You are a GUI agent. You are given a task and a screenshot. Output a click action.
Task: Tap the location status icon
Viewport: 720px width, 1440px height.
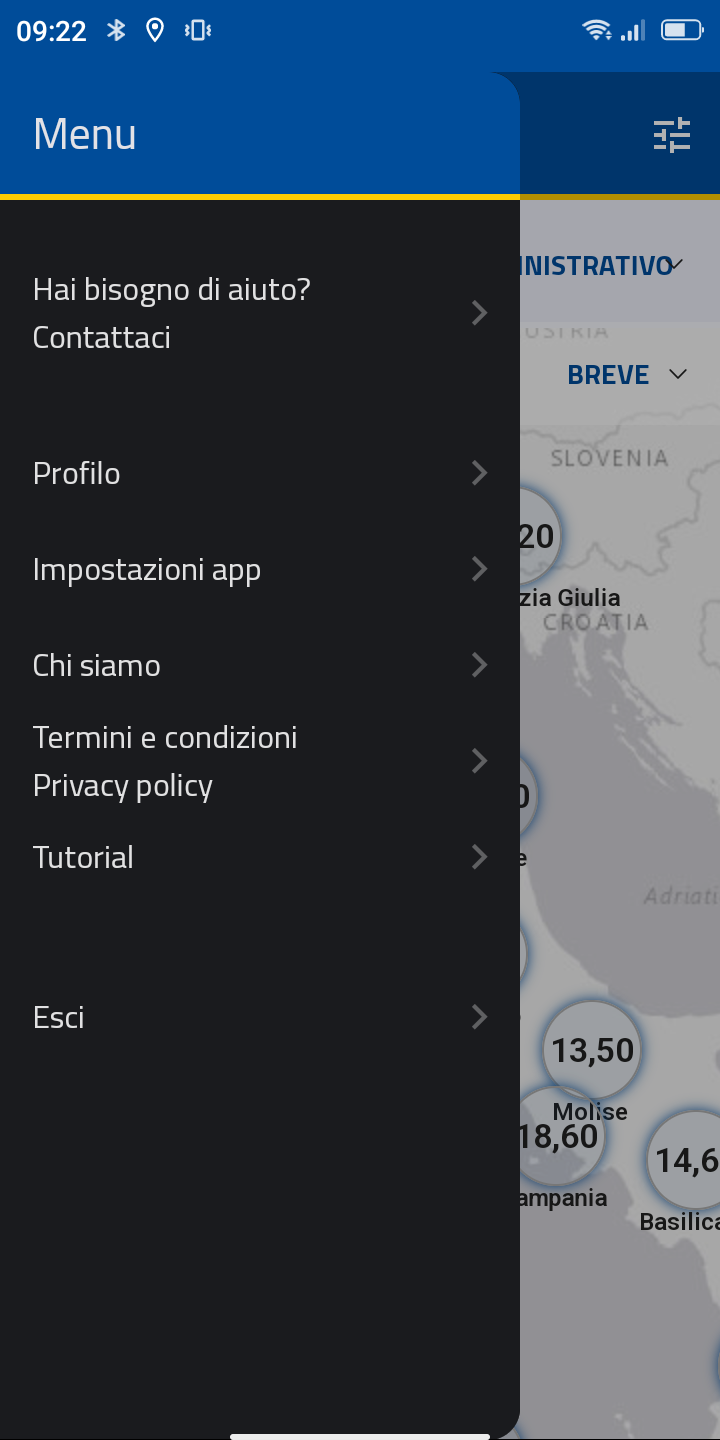[x=155, y=31]
